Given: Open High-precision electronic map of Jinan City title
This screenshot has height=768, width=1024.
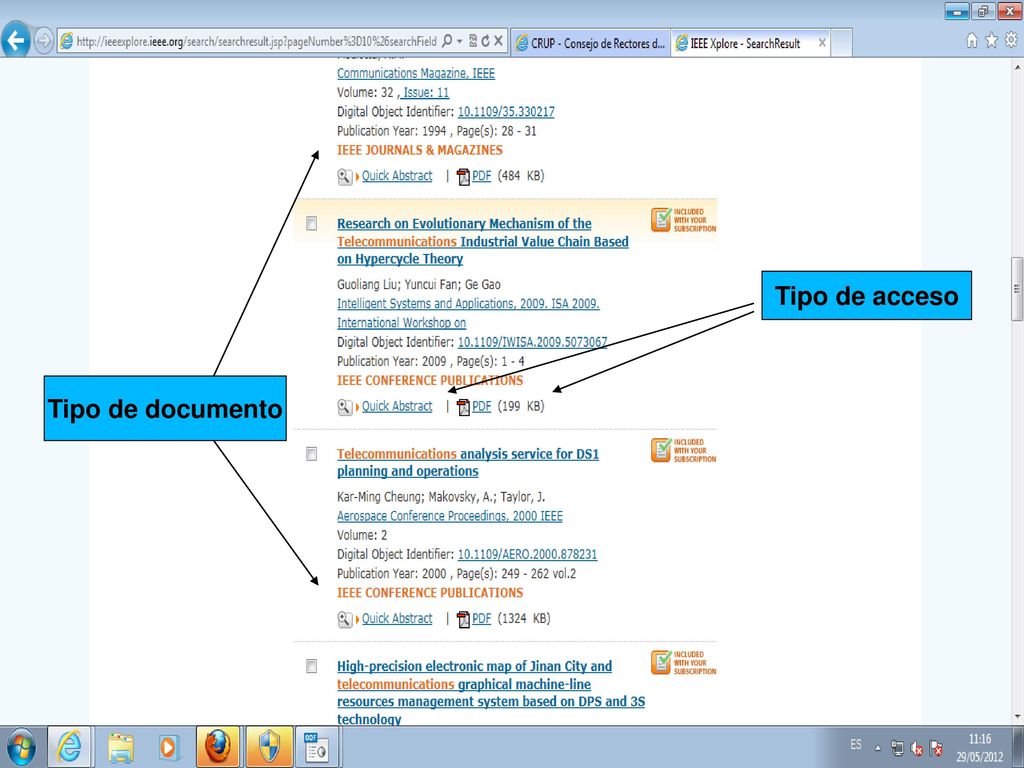Looking at the screenshot, I should point(490,692).
